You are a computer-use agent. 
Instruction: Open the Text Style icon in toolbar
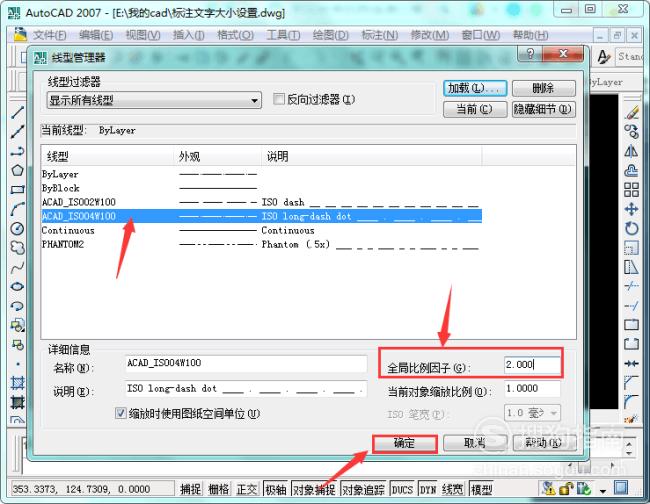pyautogui.click(x=604, y=56)
